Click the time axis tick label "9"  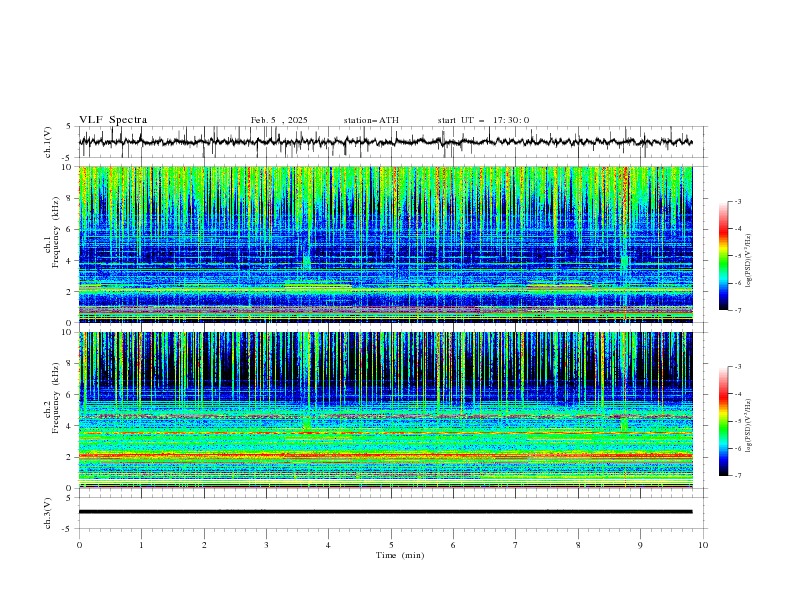tap(640, 545)
